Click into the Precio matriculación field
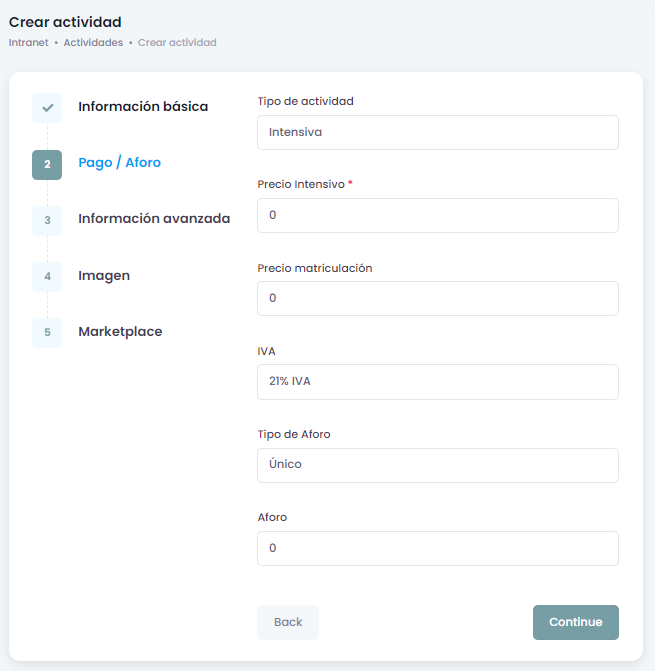Screen dimensions: 655x671 (437, 298)
